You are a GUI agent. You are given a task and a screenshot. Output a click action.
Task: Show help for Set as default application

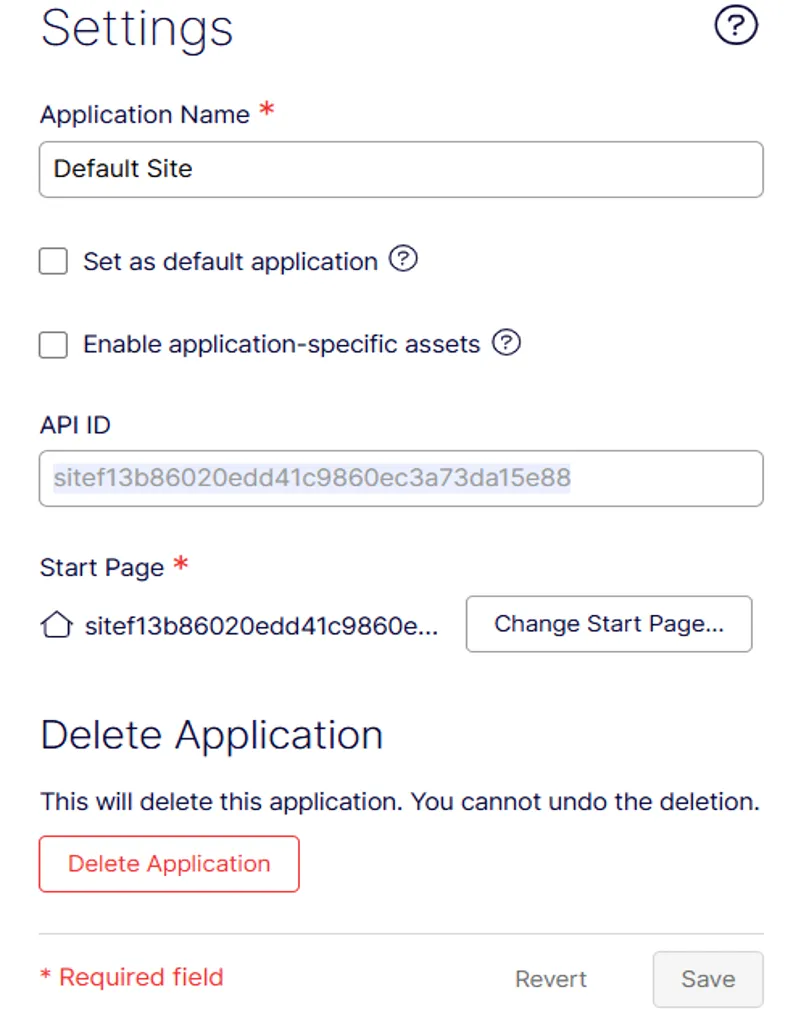coord(403,258)
